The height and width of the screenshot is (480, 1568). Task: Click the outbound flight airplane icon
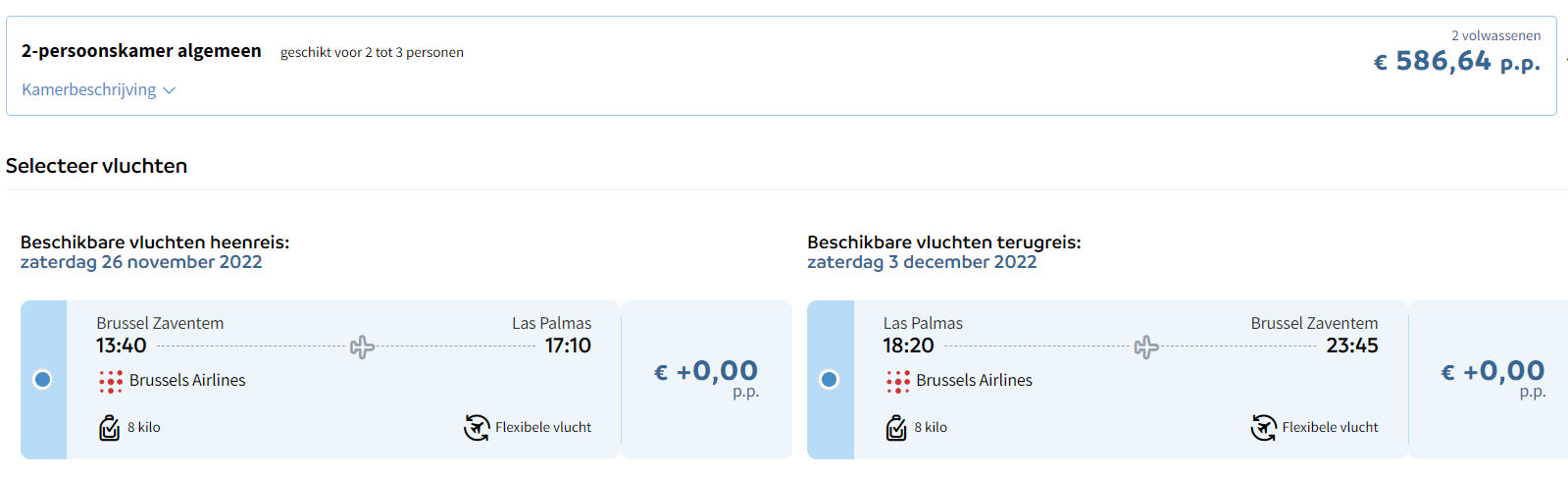(362, 347)
